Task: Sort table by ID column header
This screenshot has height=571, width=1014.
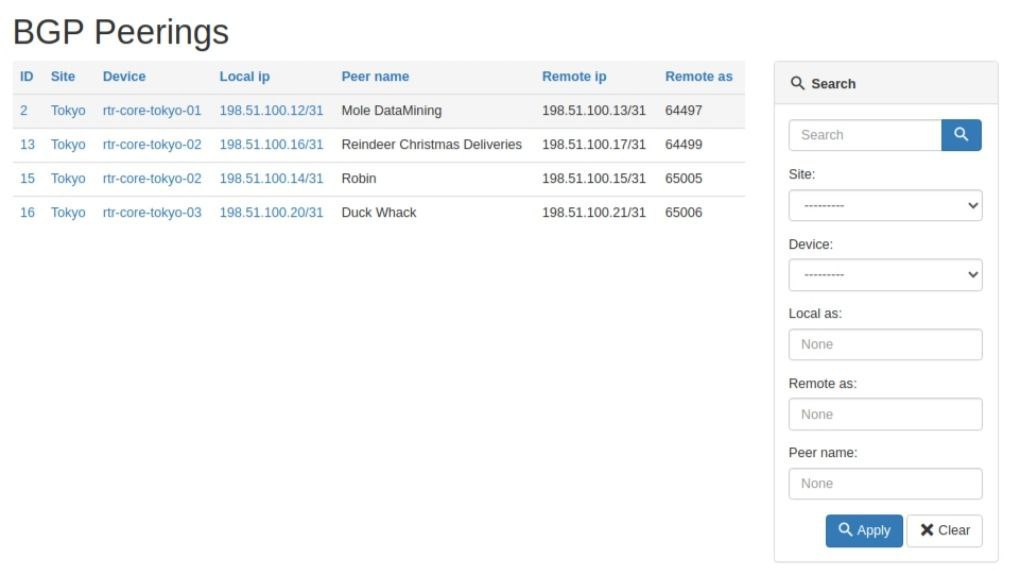Action: coord(27,76)
